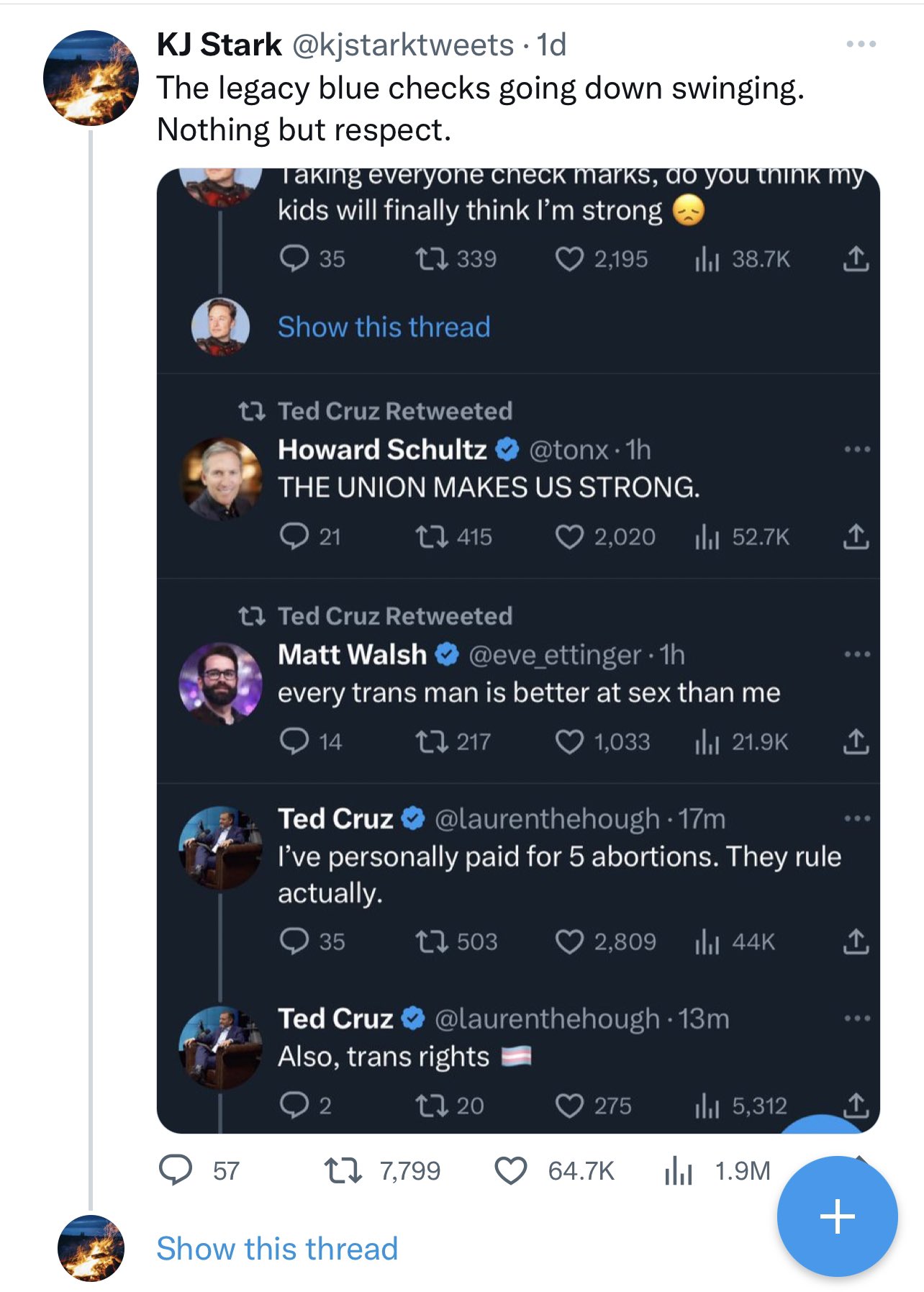The image size is (924, 1292).
Task: Open three-dot menu on Matt Walsh tweet
Action: click(857, 655)
